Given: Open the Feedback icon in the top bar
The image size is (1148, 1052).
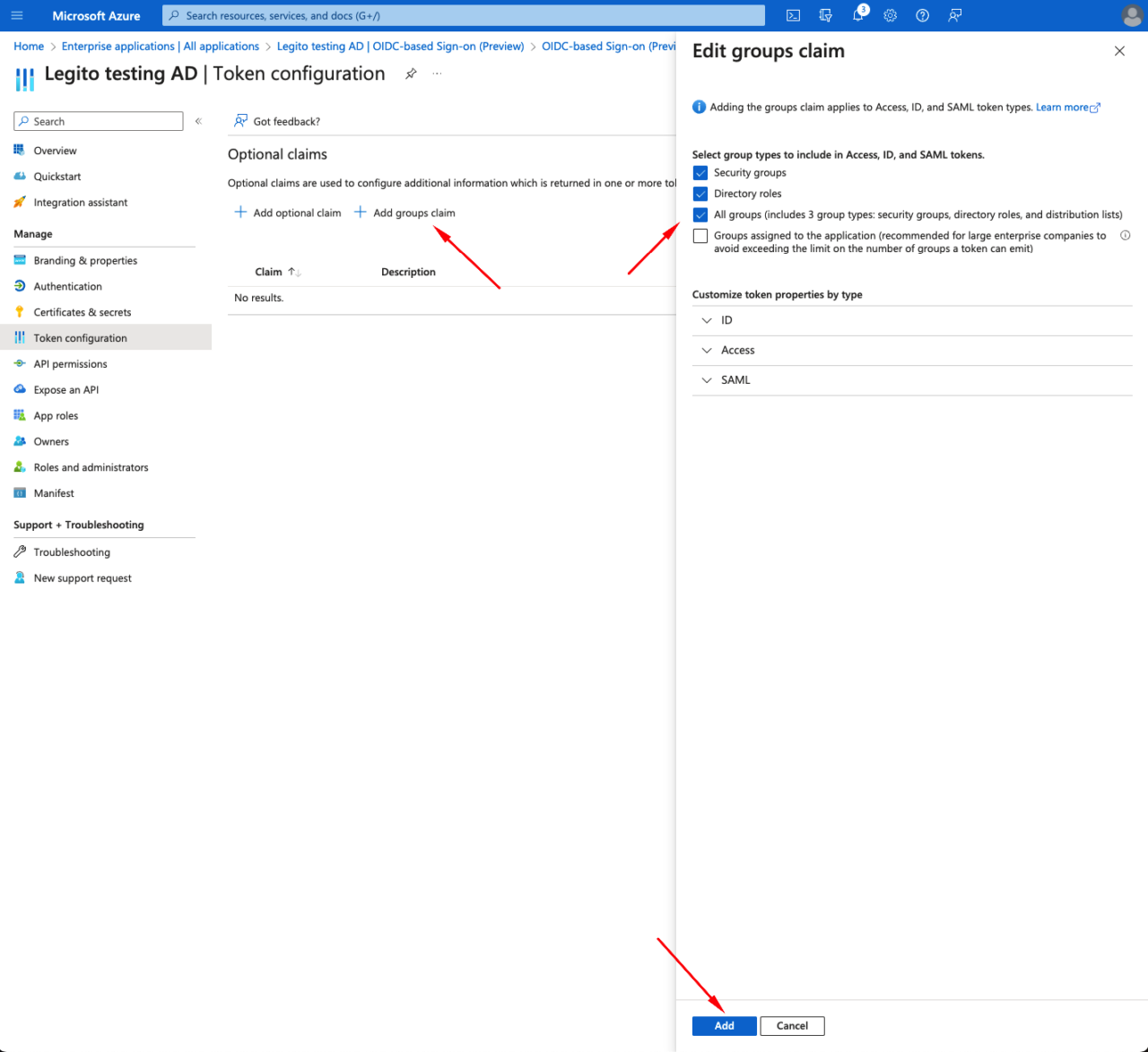Looking at the screenshot, I should [x=954, y=15].
